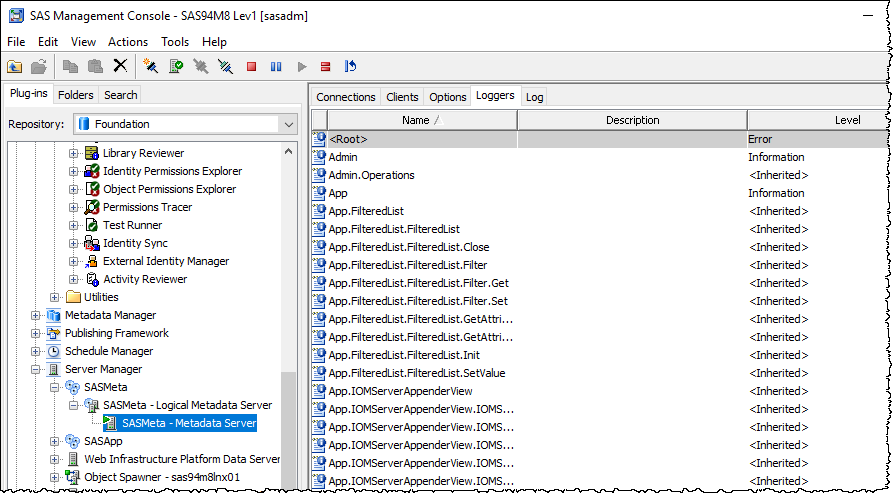This screenshot has height=496, width=894.
Task: Click the red Quiesce stacked bars icon
Action: pyautogui.click(x=326, y=67)
